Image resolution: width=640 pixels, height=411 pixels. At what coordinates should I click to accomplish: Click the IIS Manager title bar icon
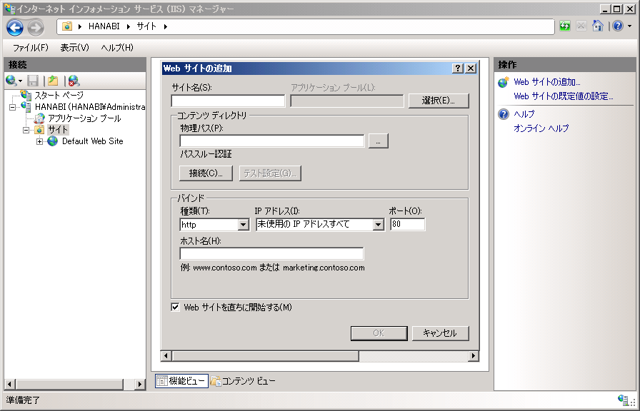click(10, 8)
